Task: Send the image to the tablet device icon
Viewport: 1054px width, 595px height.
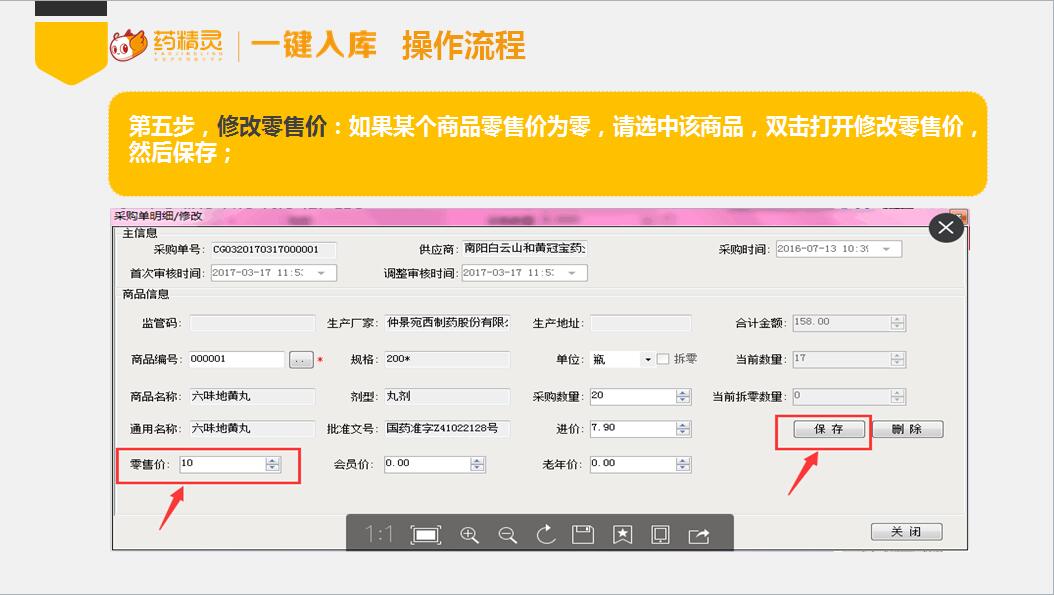Action: [660, 535]
